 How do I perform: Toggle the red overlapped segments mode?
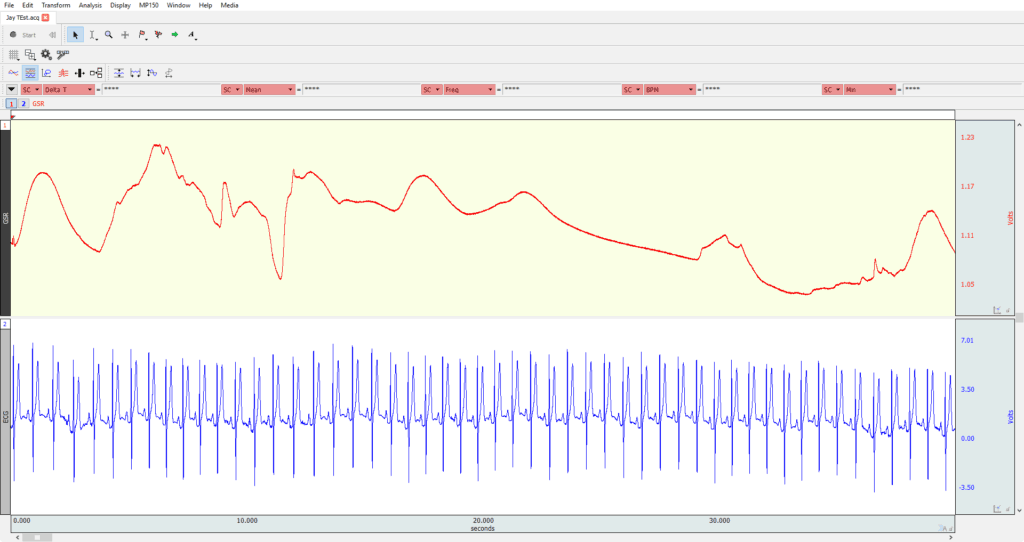[63, 73]
